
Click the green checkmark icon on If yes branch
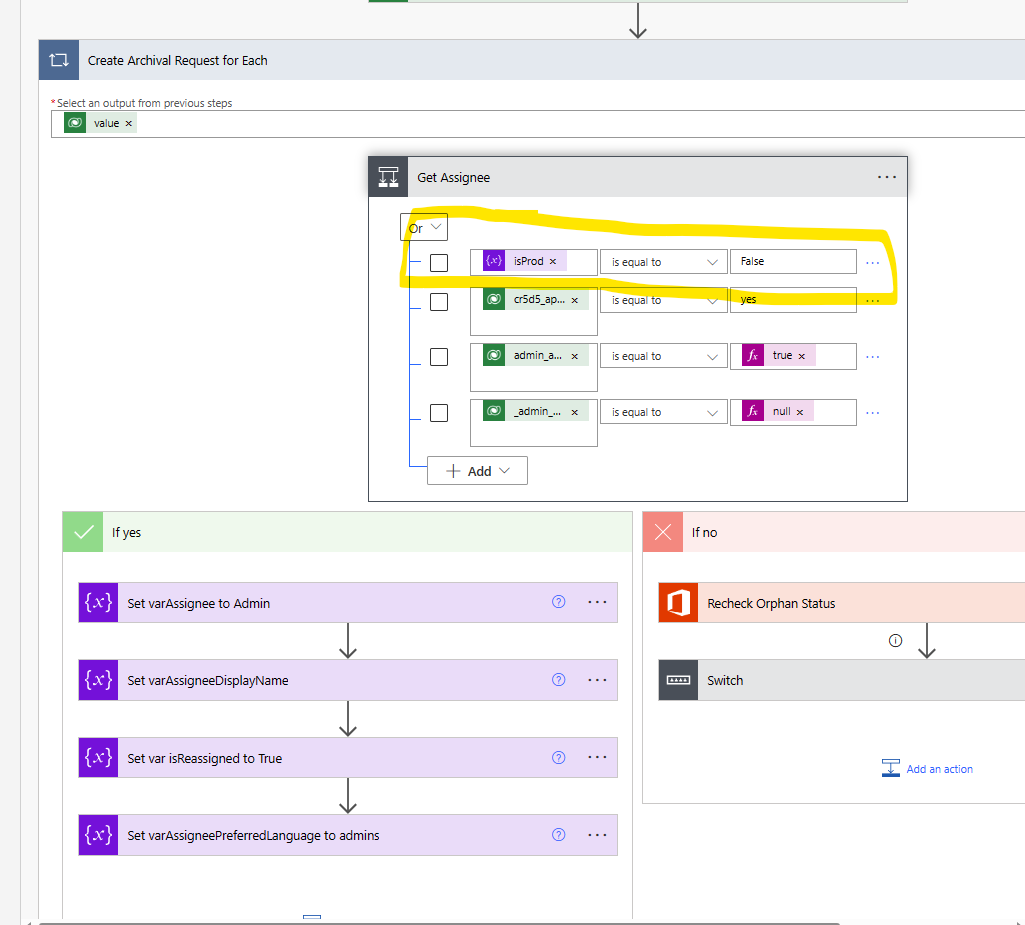click(83, 531)
